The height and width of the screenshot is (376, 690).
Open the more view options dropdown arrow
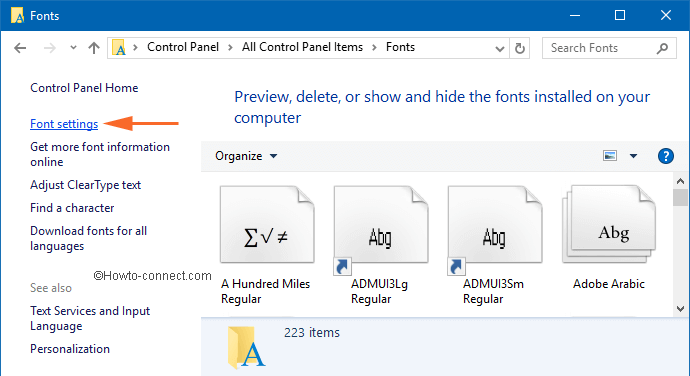pos(633,156)
